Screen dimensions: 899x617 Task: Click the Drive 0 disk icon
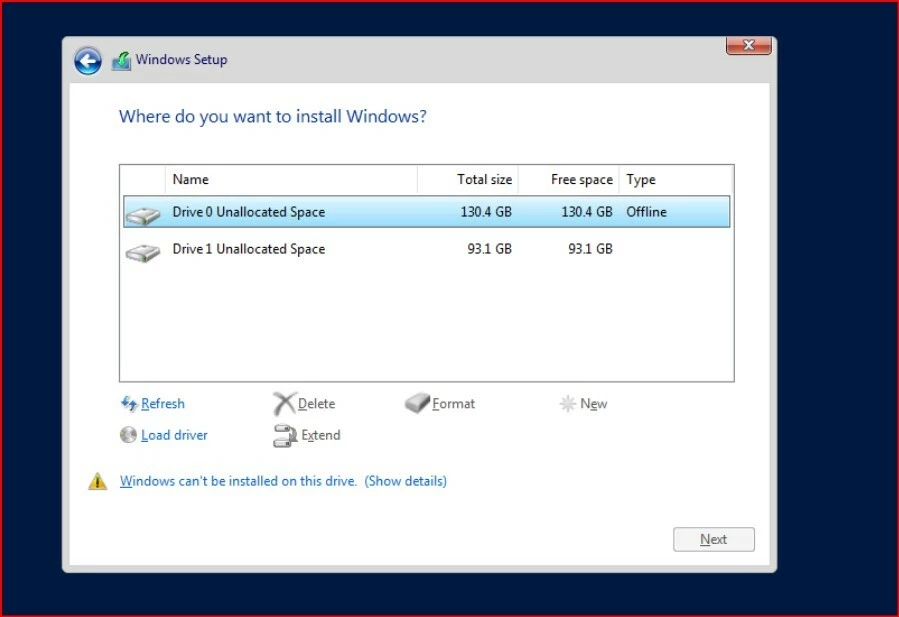(143, 216)
